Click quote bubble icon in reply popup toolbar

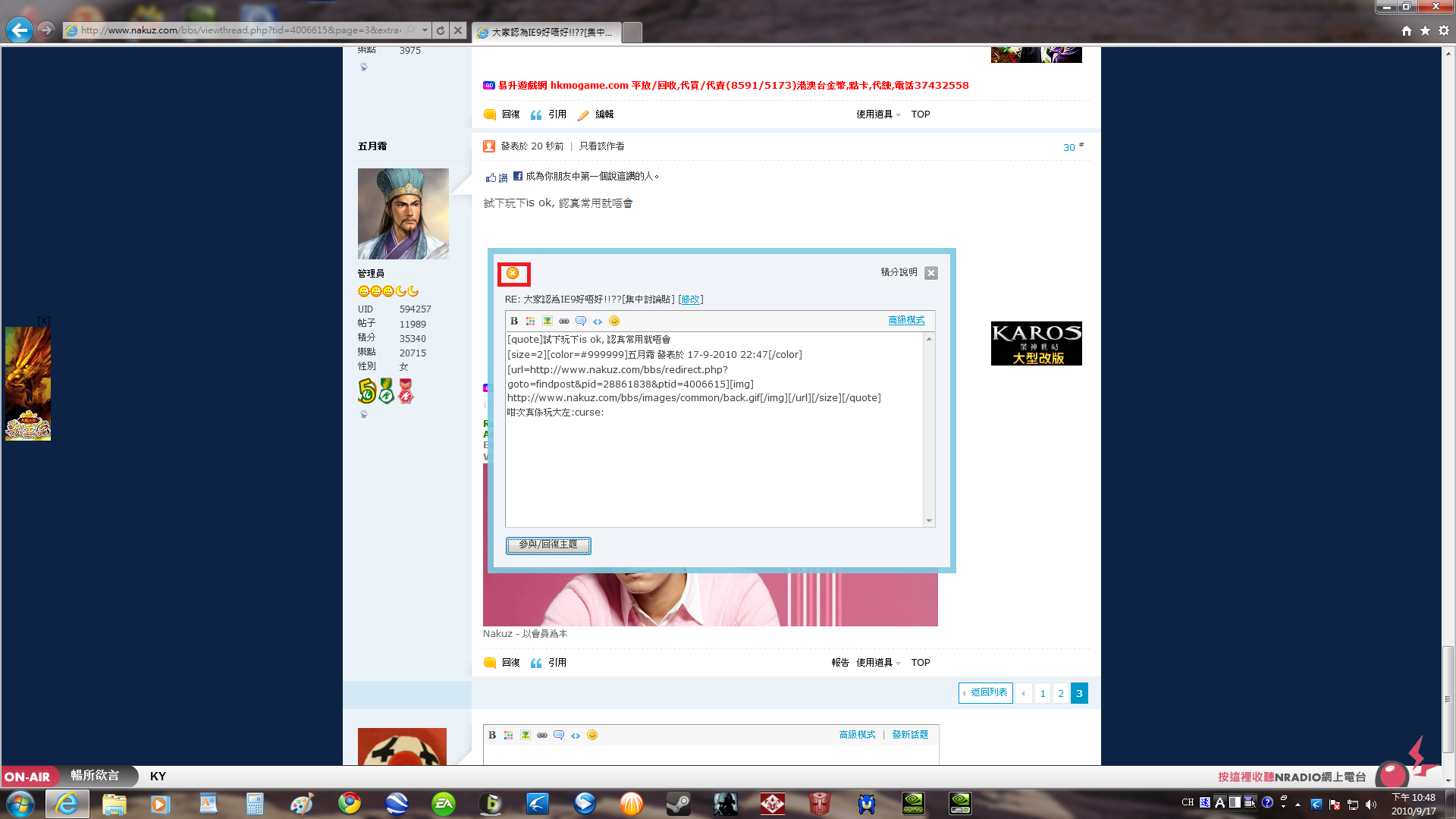[581, 321]
